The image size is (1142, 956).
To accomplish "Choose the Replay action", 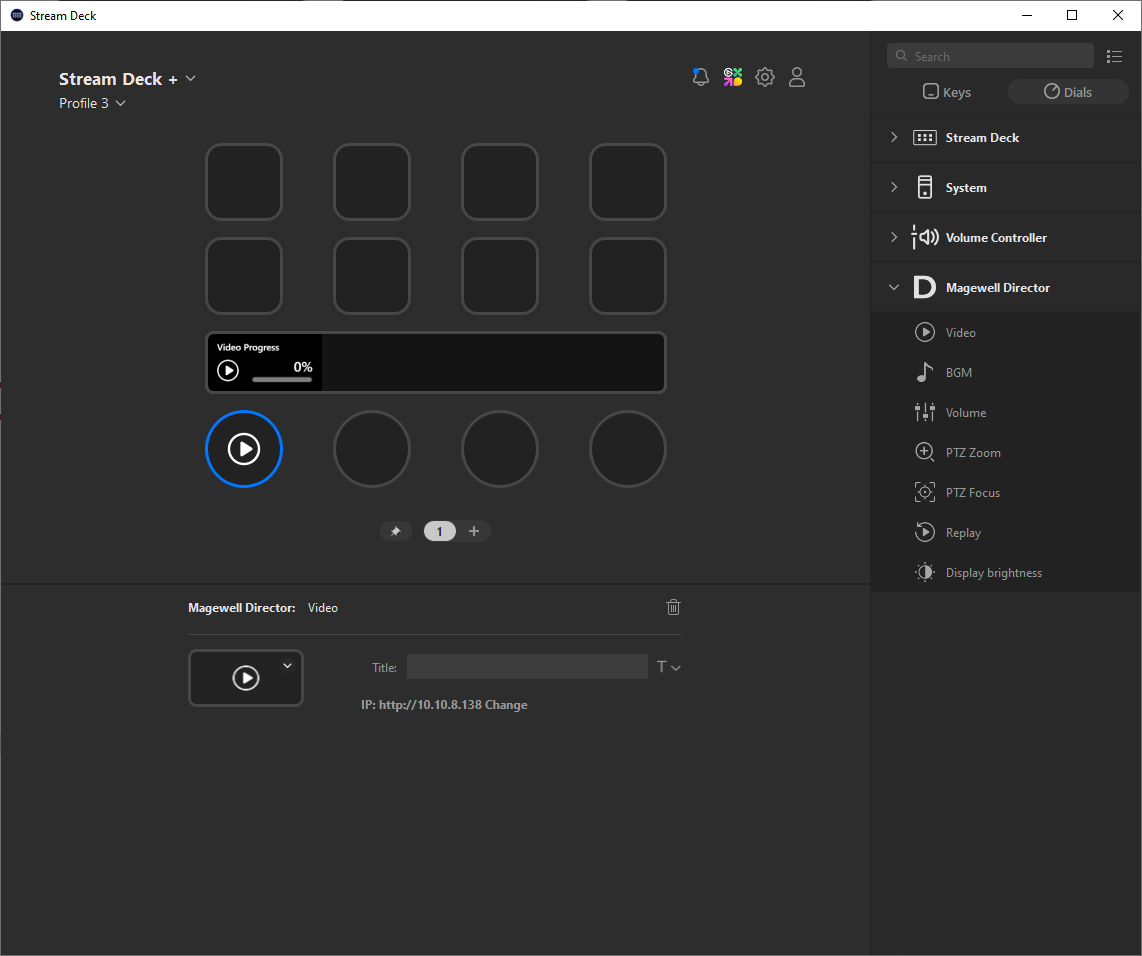I will coord(1006,533).
